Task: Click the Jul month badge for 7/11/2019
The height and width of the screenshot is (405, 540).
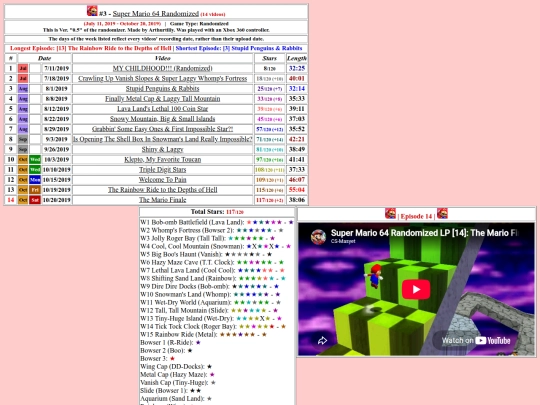Action: [x=23, y=68]
